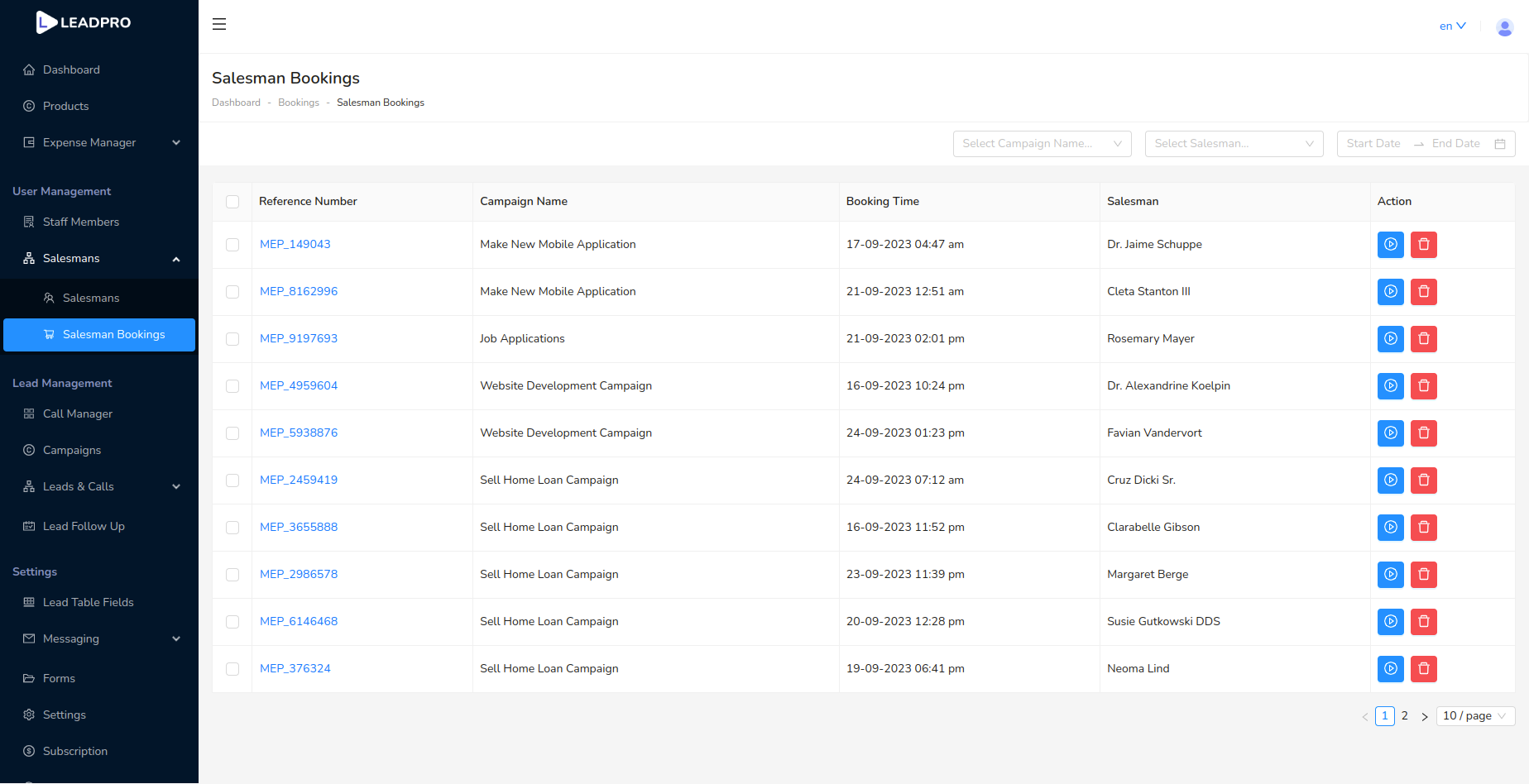The image size is (1529, 784).
Task: Click the user profile avatar icon
Action: [x=1504, y=26]
